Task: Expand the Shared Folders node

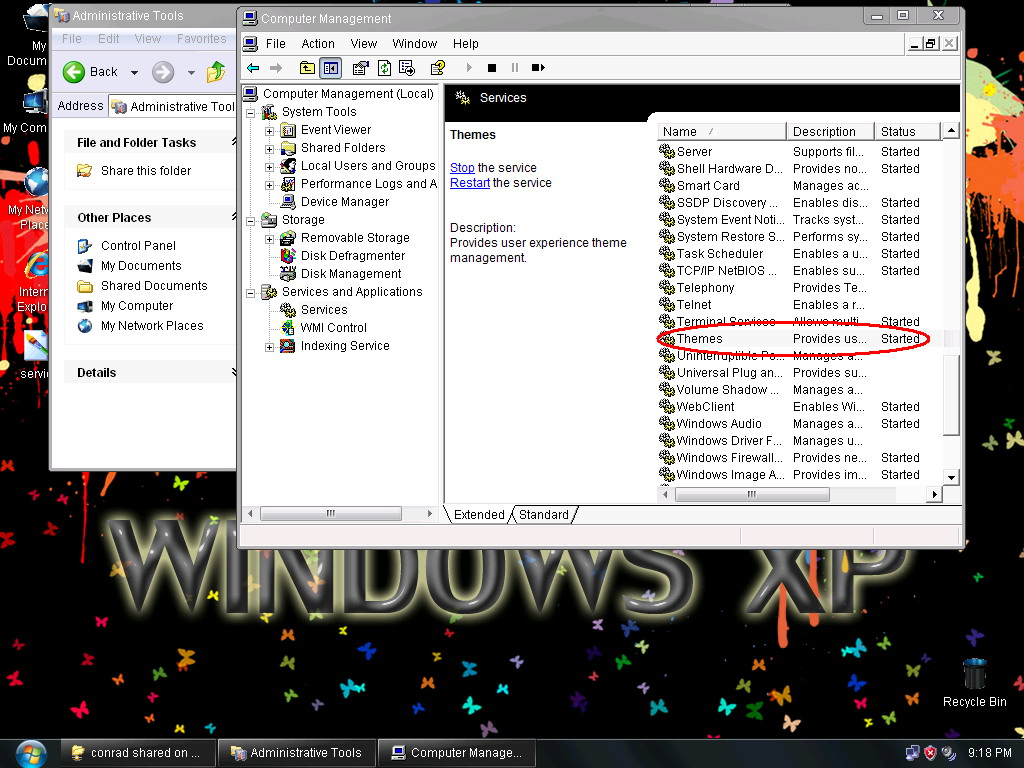Action: click(x=269, y=149)
